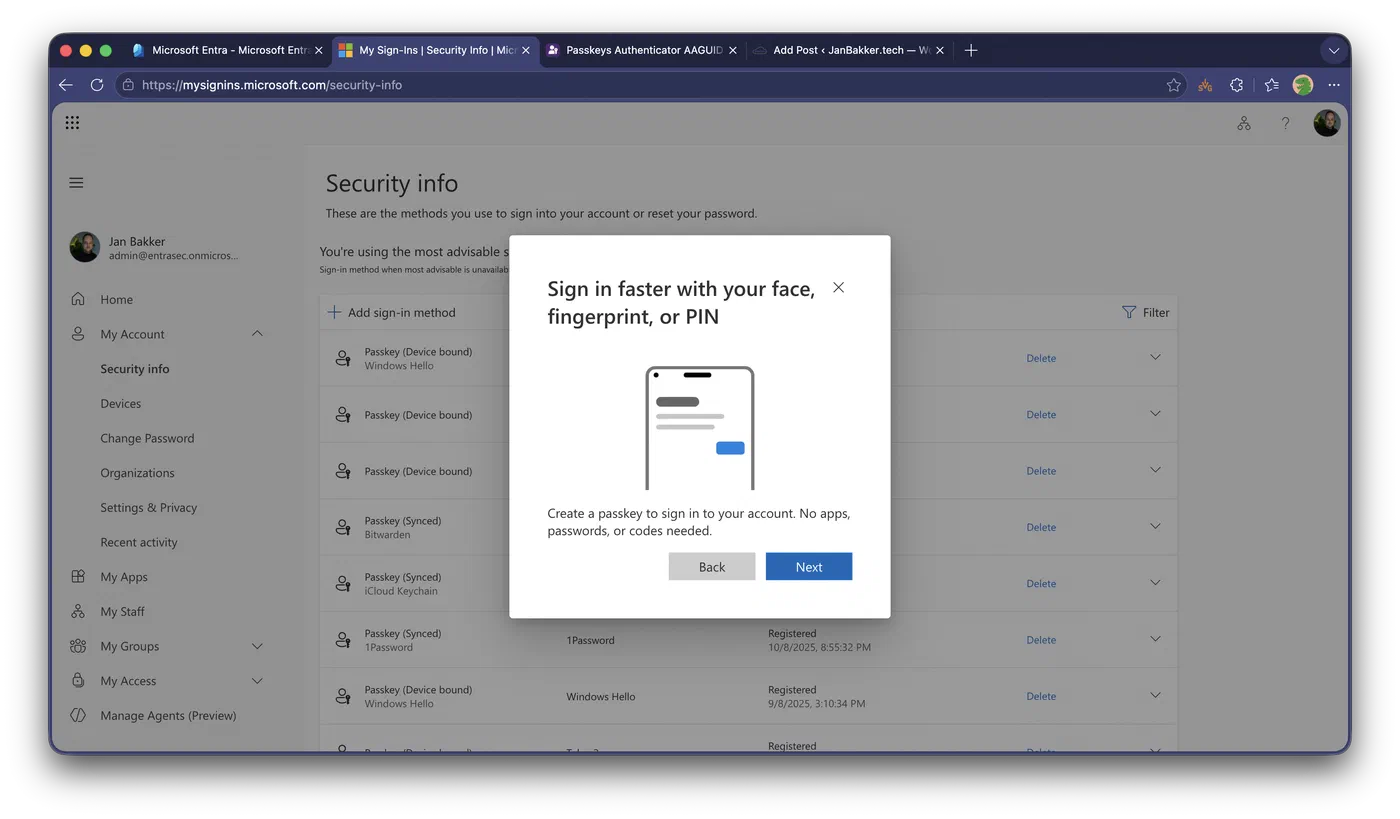
Task: Open the organizations switcher icon in header
Action: coord(1244,123)
